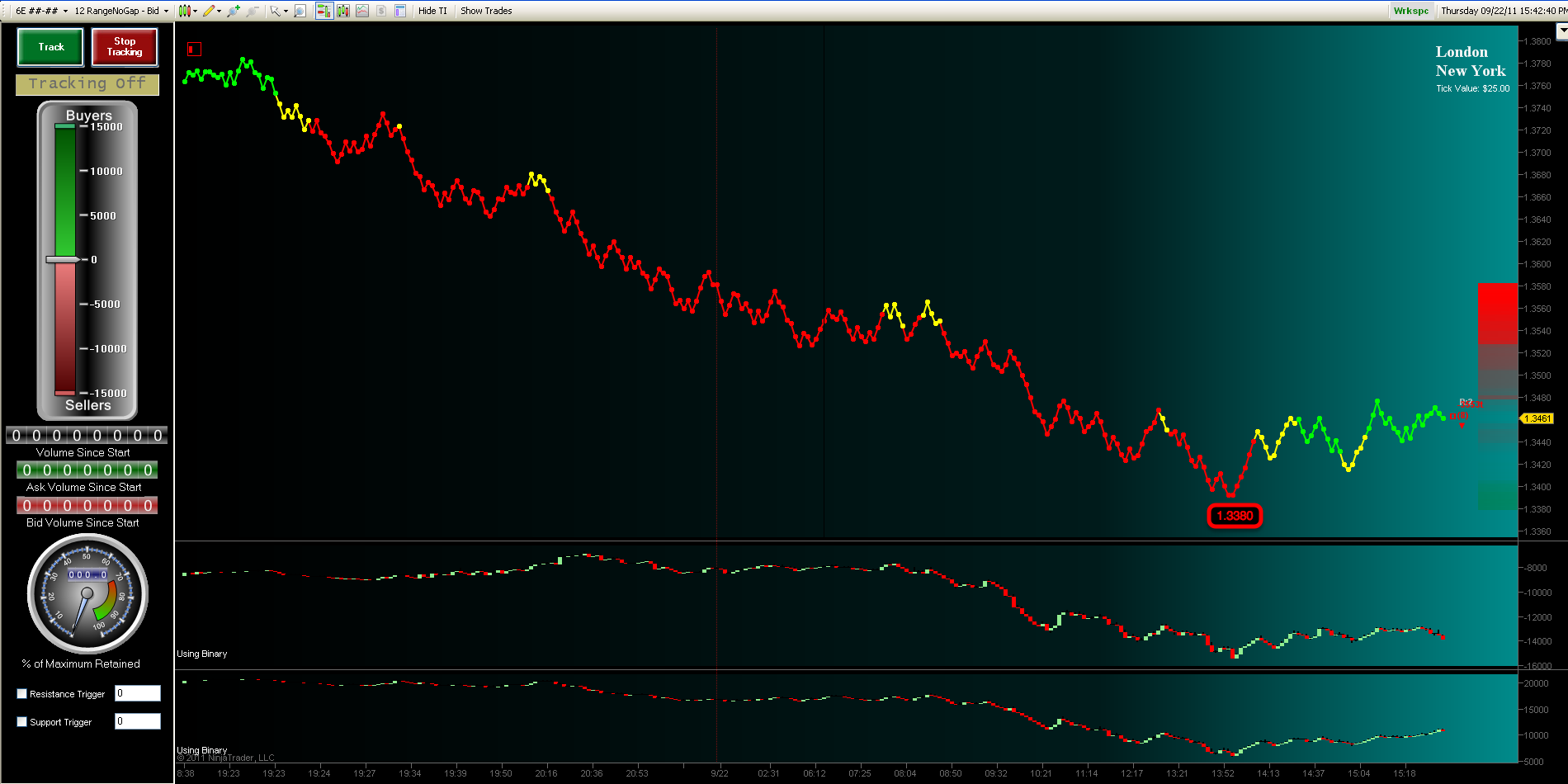Viewport: 1568px width, 784px height.
Task: Click Hide TI in toolbar
Action: pos(432,11)
